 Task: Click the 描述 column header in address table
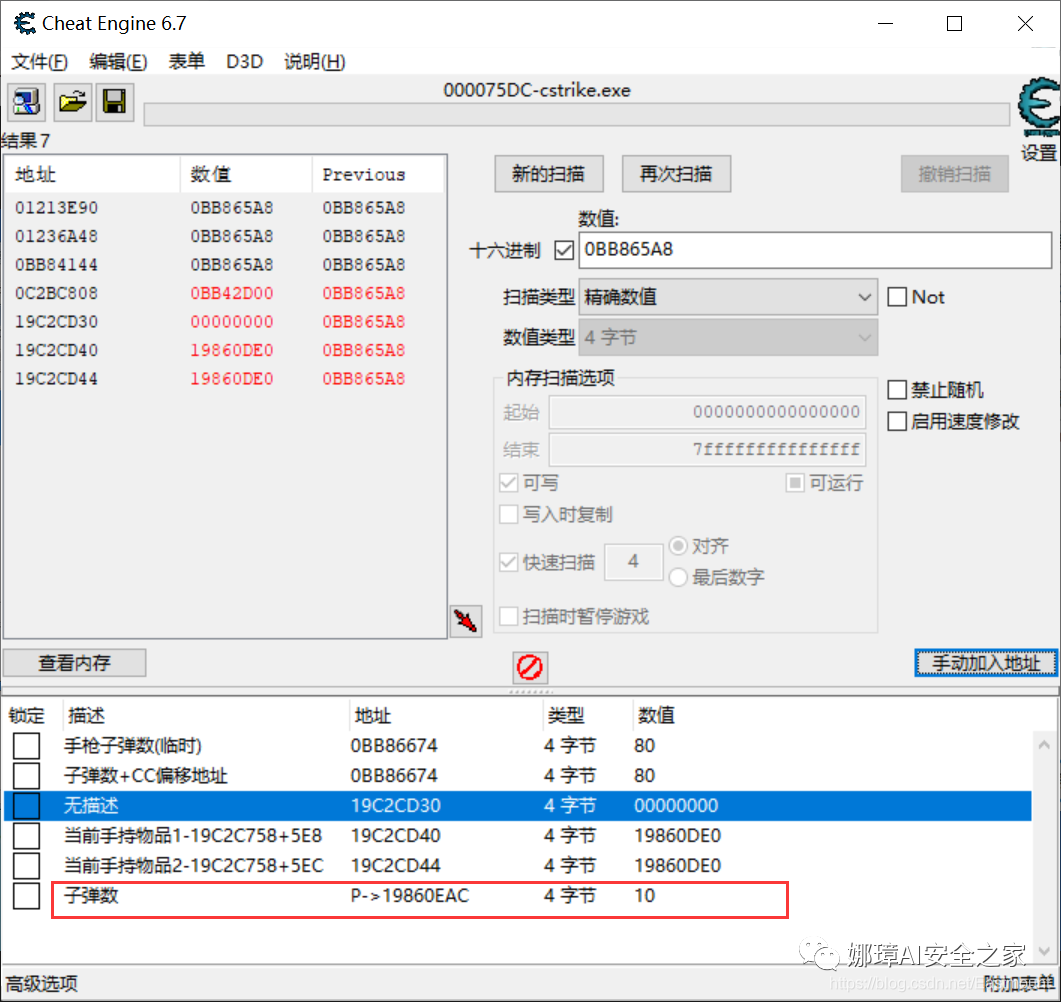pyautogui.click(x=206, y=715)
